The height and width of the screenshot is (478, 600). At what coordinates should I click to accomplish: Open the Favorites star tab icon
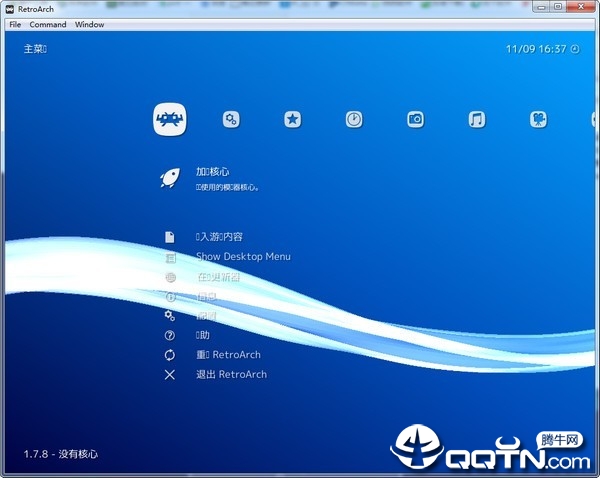click(293, 119)
